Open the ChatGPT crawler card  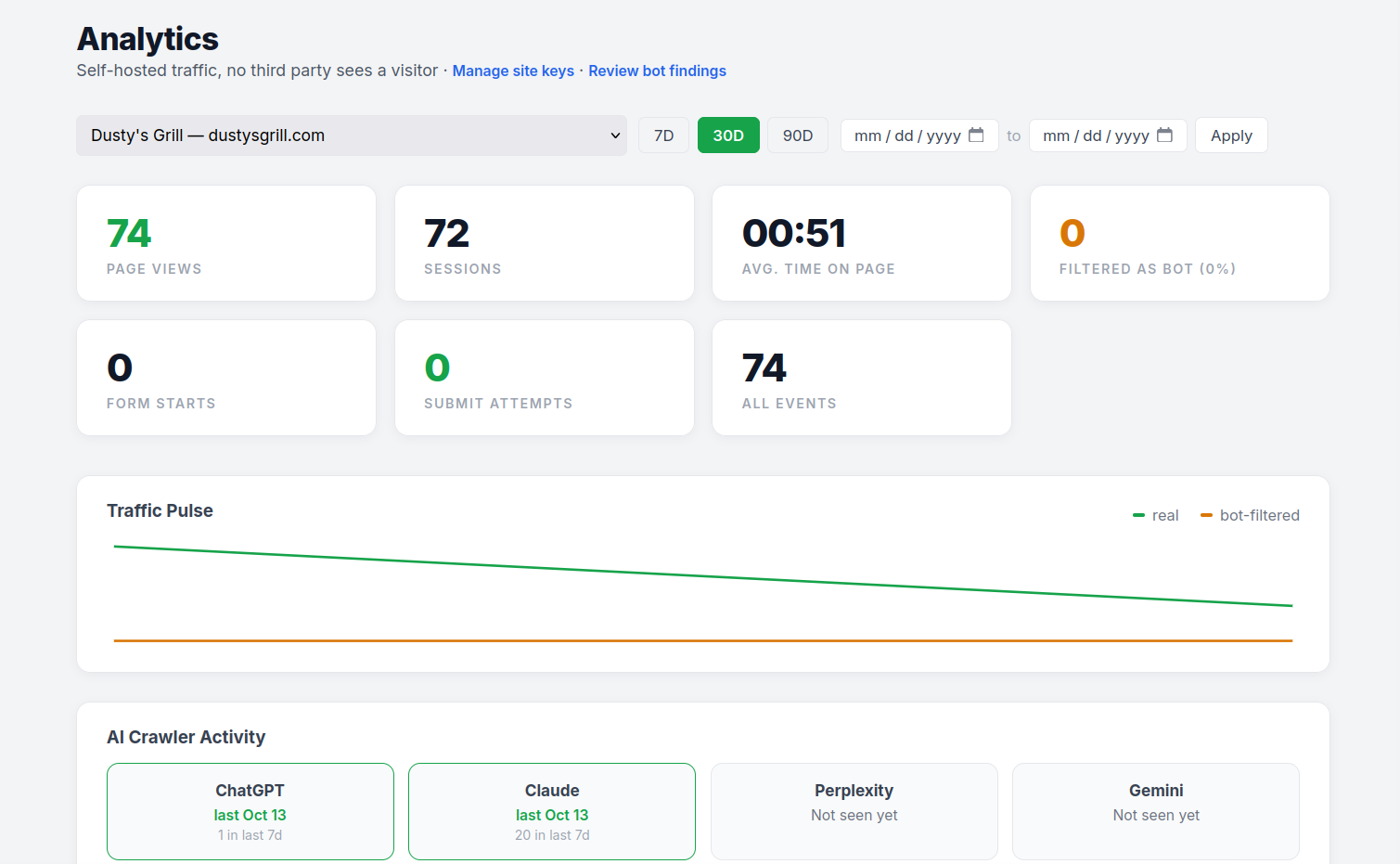point(250,811)
